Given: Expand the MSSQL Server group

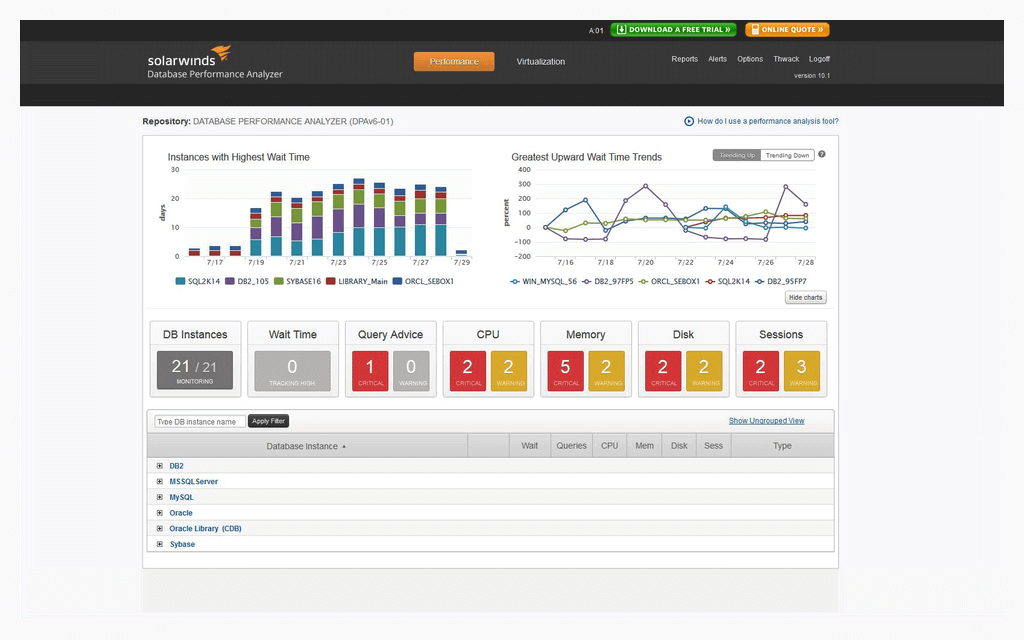Looking at the screenshot, I should [x=159, y=481].
